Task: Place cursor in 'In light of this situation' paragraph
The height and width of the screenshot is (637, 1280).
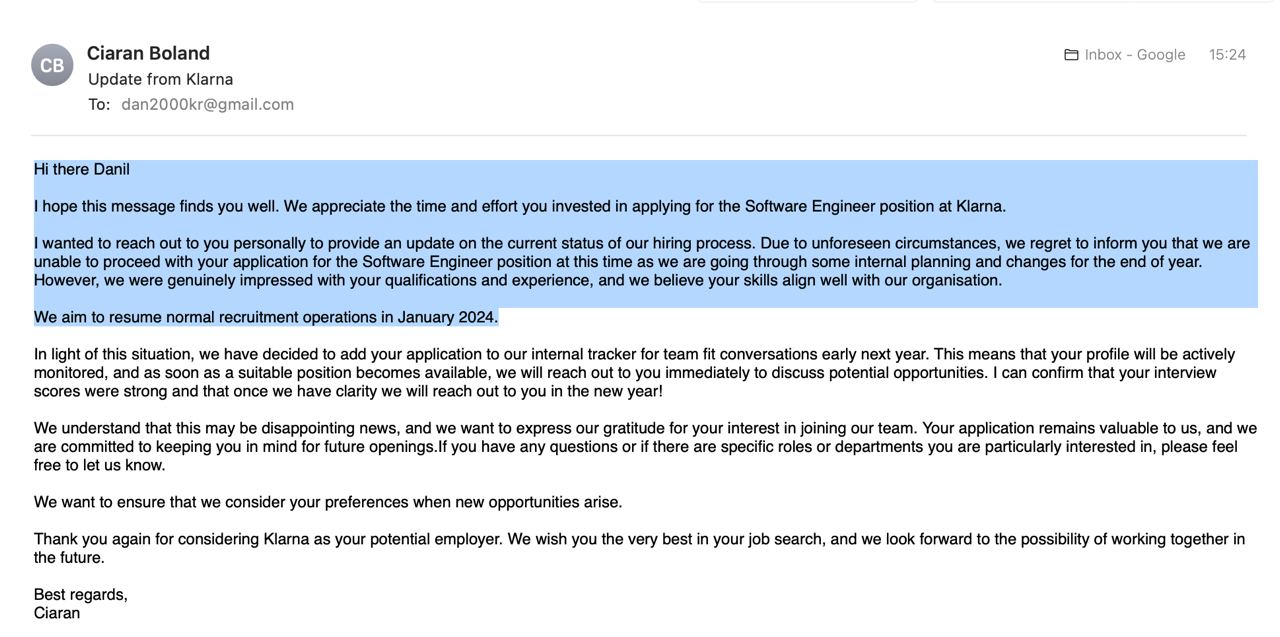Action: click(x=634, y=373)
